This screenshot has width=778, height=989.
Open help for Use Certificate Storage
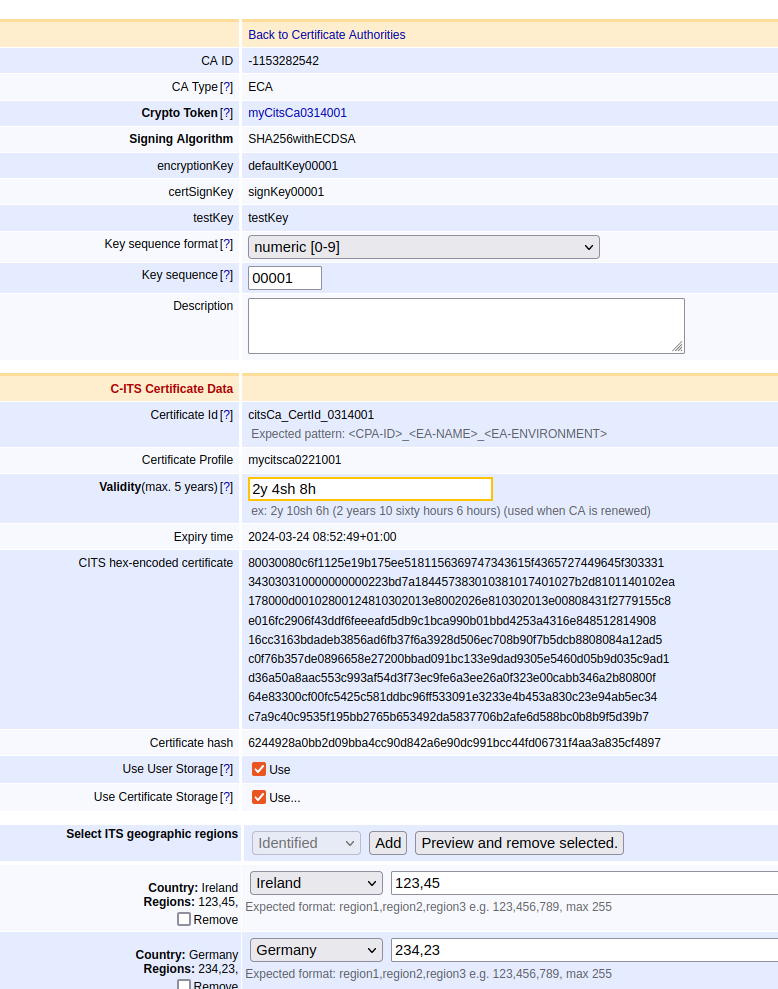pyautogui.click(x=226, y=797)
